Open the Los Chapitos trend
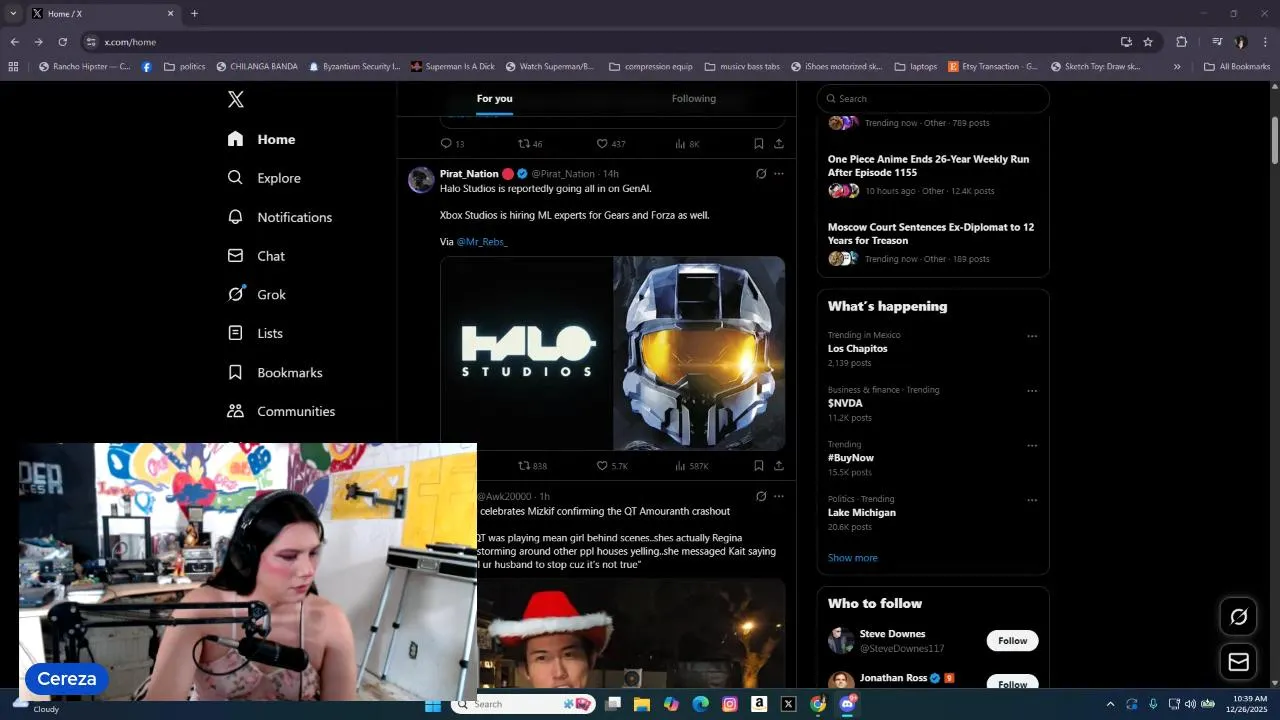Screen dimensions: 1280x720 click(x=857, y=349)
